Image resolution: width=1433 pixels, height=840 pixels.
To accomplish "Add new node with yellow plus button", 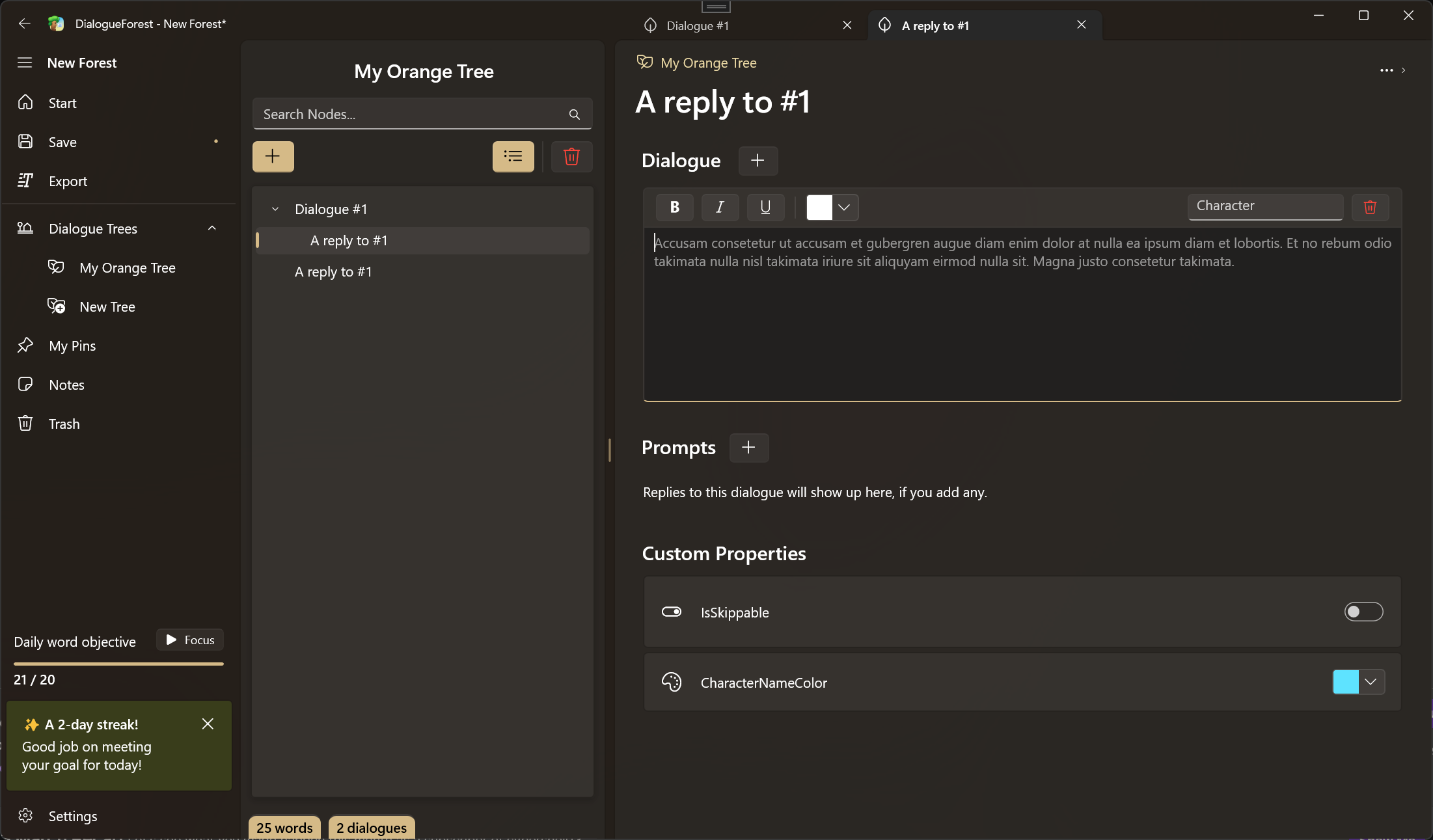I will (x=273, y=156).
